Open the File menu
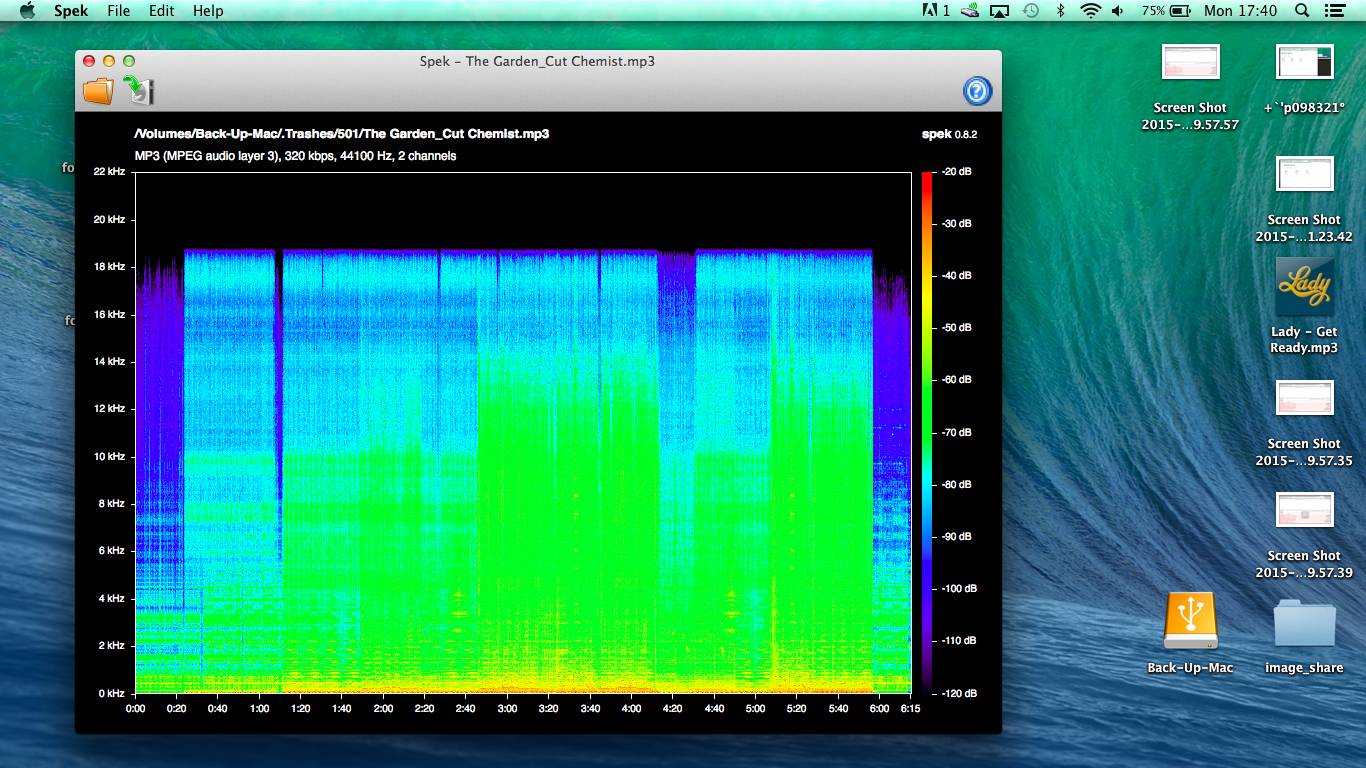The height and width of the screenshot is (768, 1366). [x=118, y=11]
